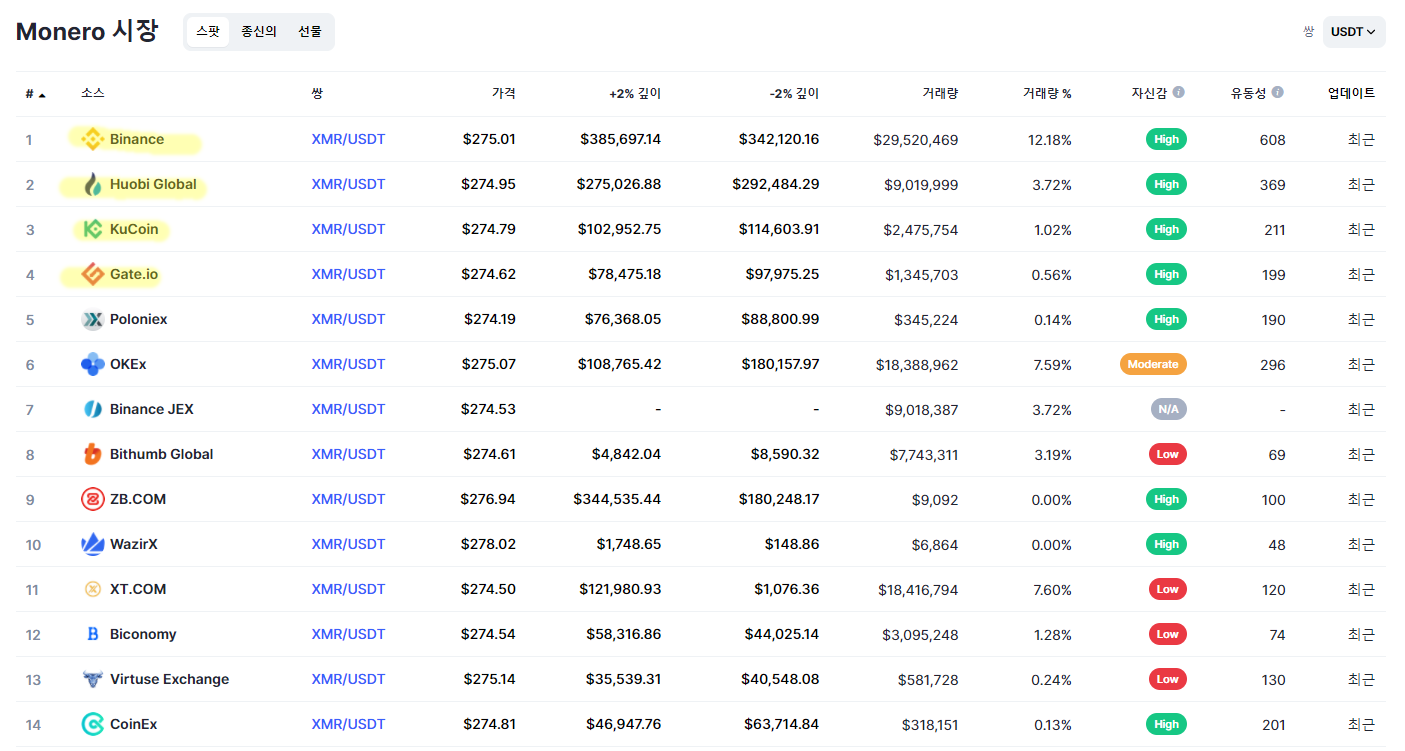This screenshot has height=751, width=1405.
Task: Sort table by 소스 column header
Action: click(93, 93)
